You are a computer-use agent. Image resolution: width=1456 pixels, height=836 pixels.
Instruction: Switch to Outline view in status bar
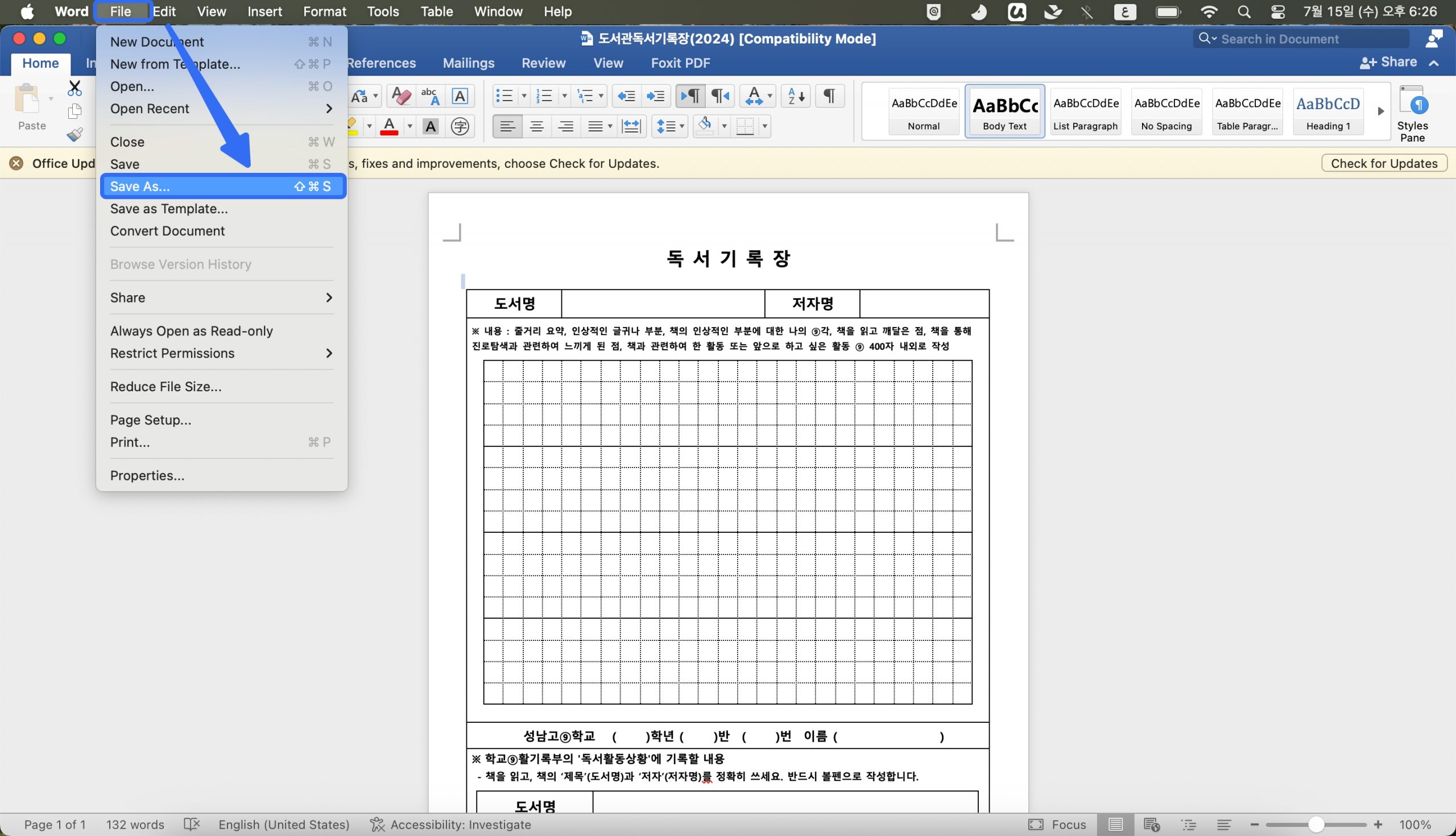coord(1189,825)
